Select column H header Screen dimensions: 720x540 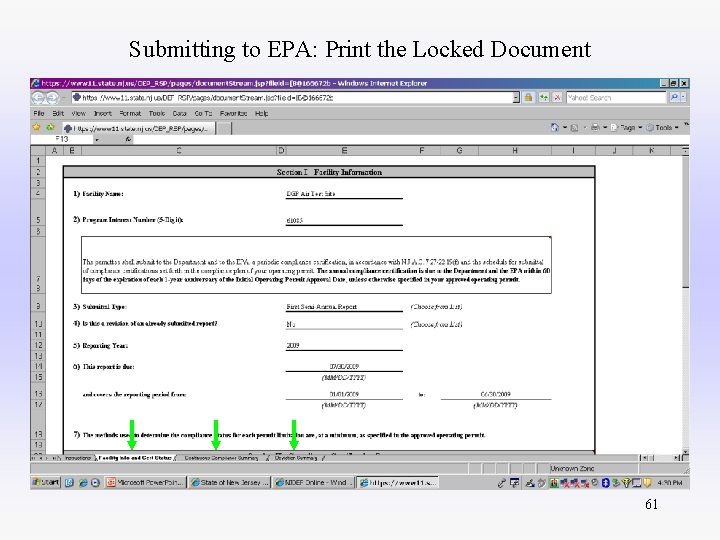(x=515, y=150)
